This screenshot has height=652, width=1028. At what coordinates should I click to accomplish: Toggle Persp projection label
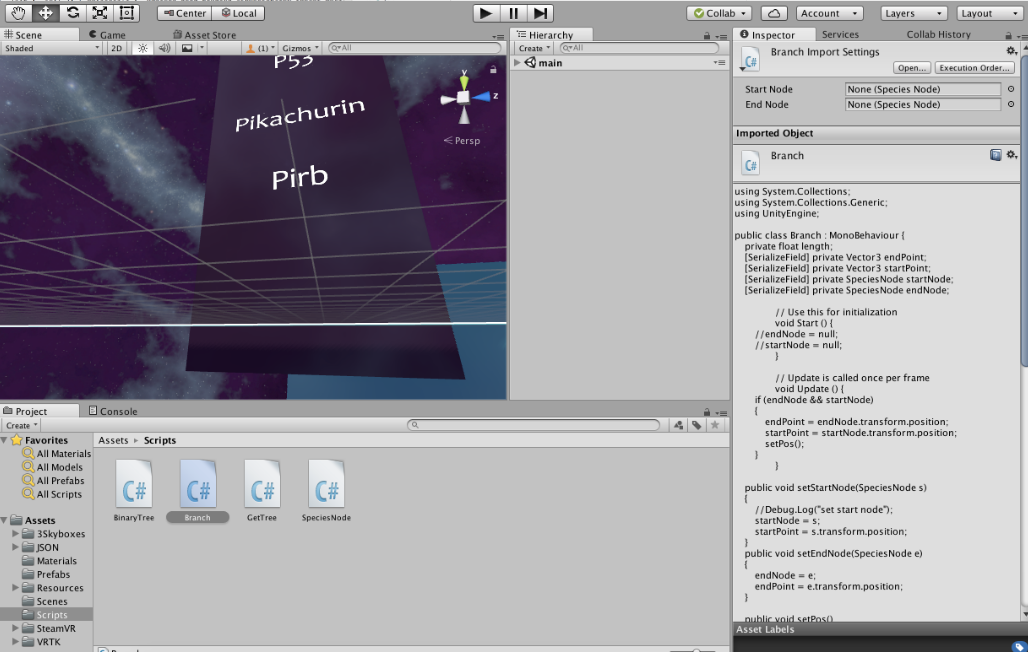tap(462, 140)
